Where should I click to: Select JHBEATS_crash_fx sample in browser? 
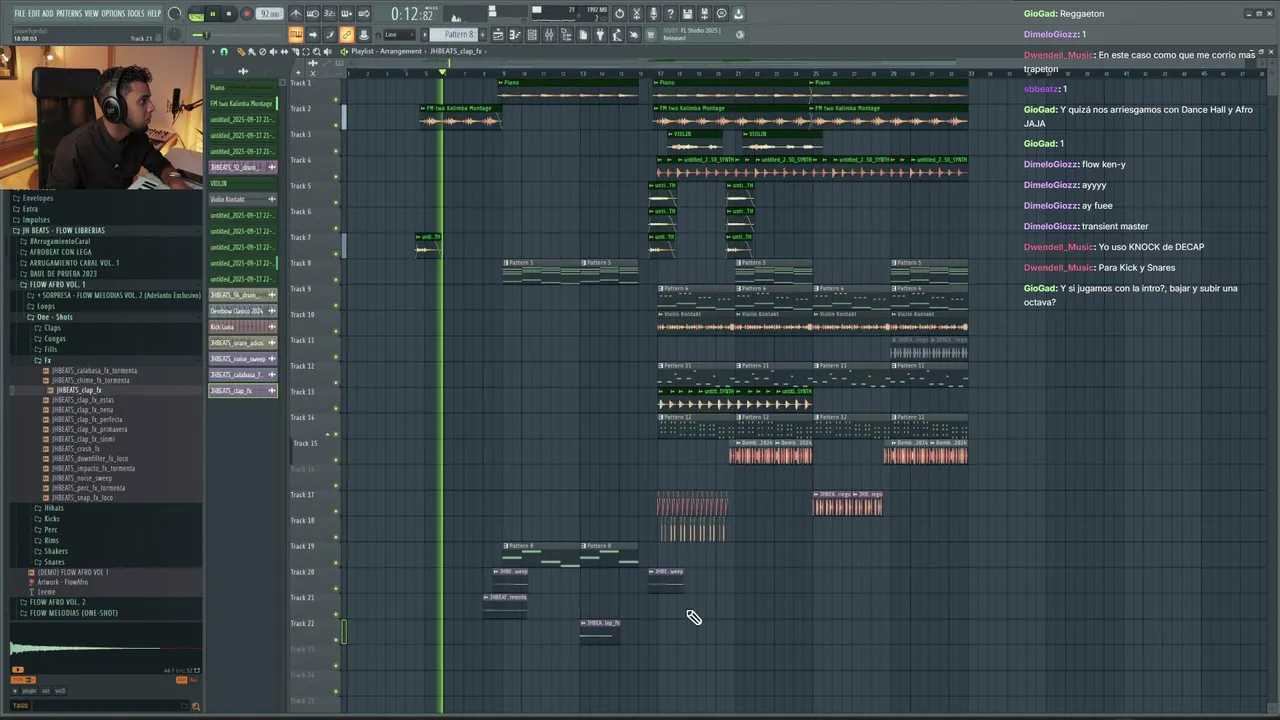[x=76, y=449]
